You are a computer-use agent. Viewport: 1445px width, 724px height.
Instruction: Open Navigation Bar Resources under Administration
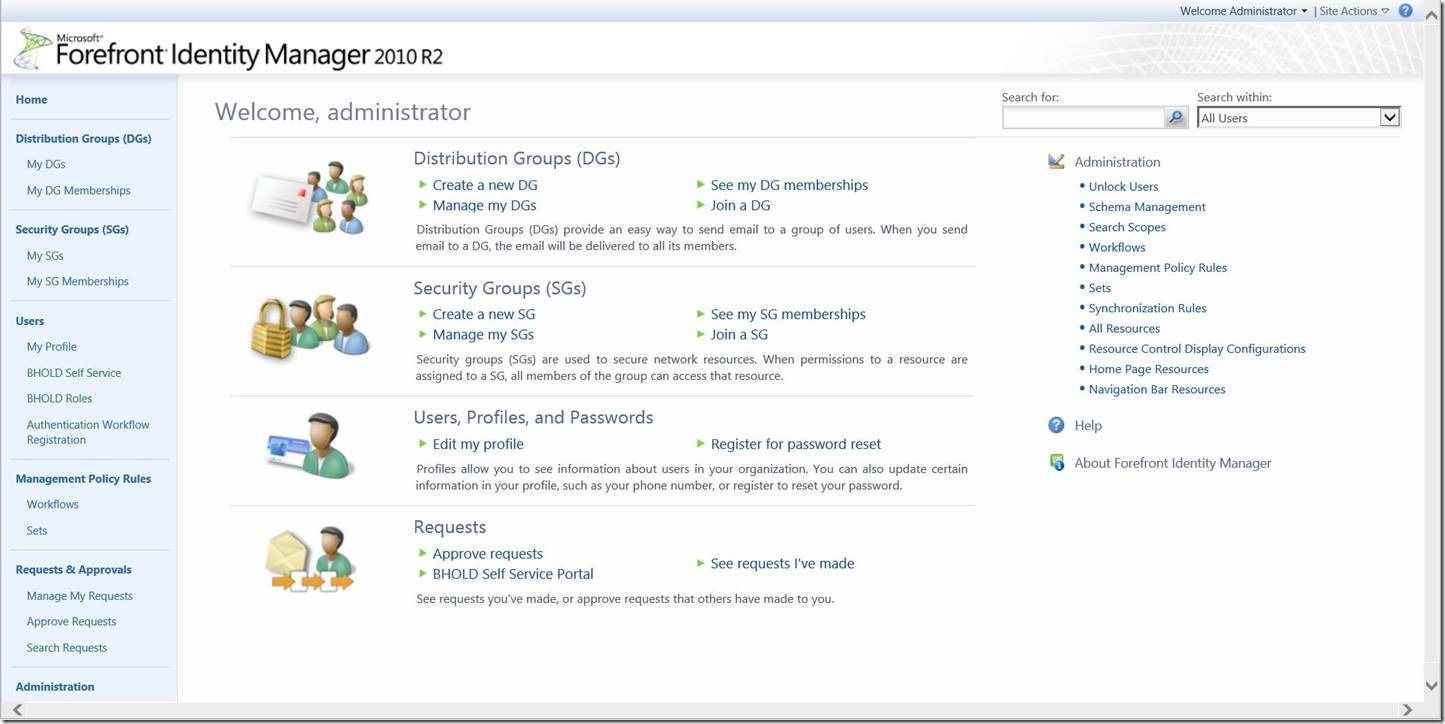coord(1157,389)
